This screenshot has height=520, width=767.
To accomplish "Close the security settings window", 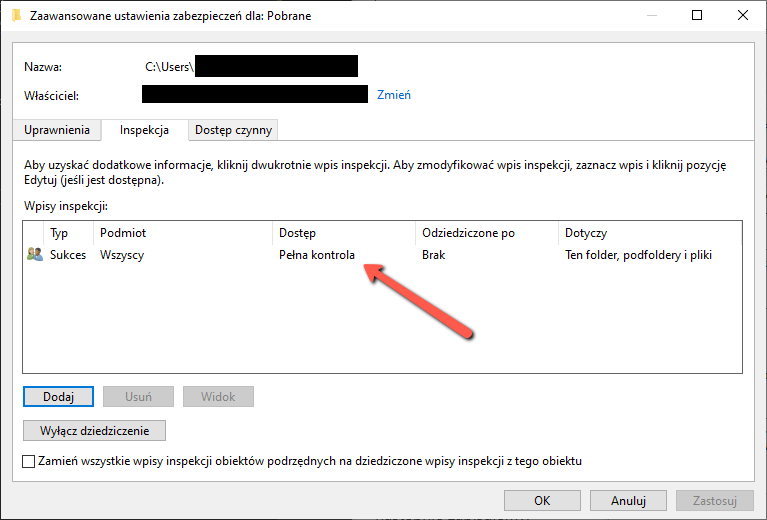I will [743, 15].
